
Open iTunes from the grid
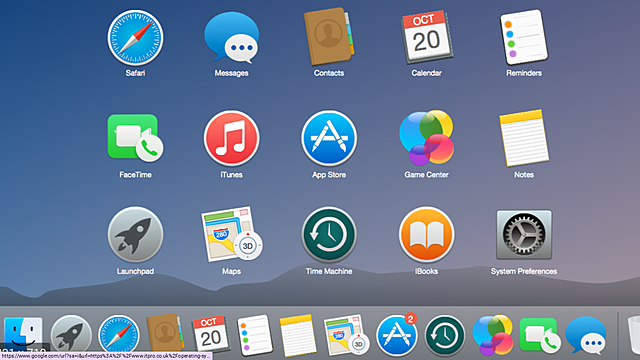tap(231, 138)
